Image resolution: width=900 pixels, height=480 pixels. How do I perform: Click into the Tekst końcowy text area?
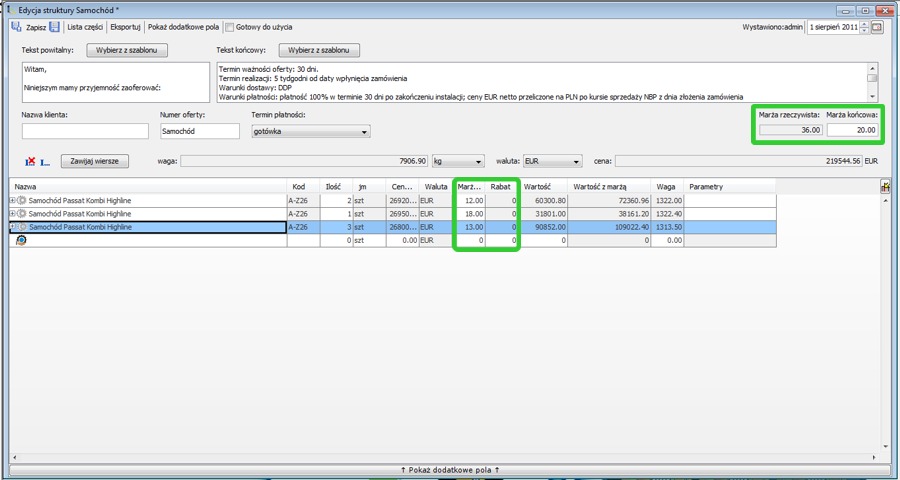point(542,82)
